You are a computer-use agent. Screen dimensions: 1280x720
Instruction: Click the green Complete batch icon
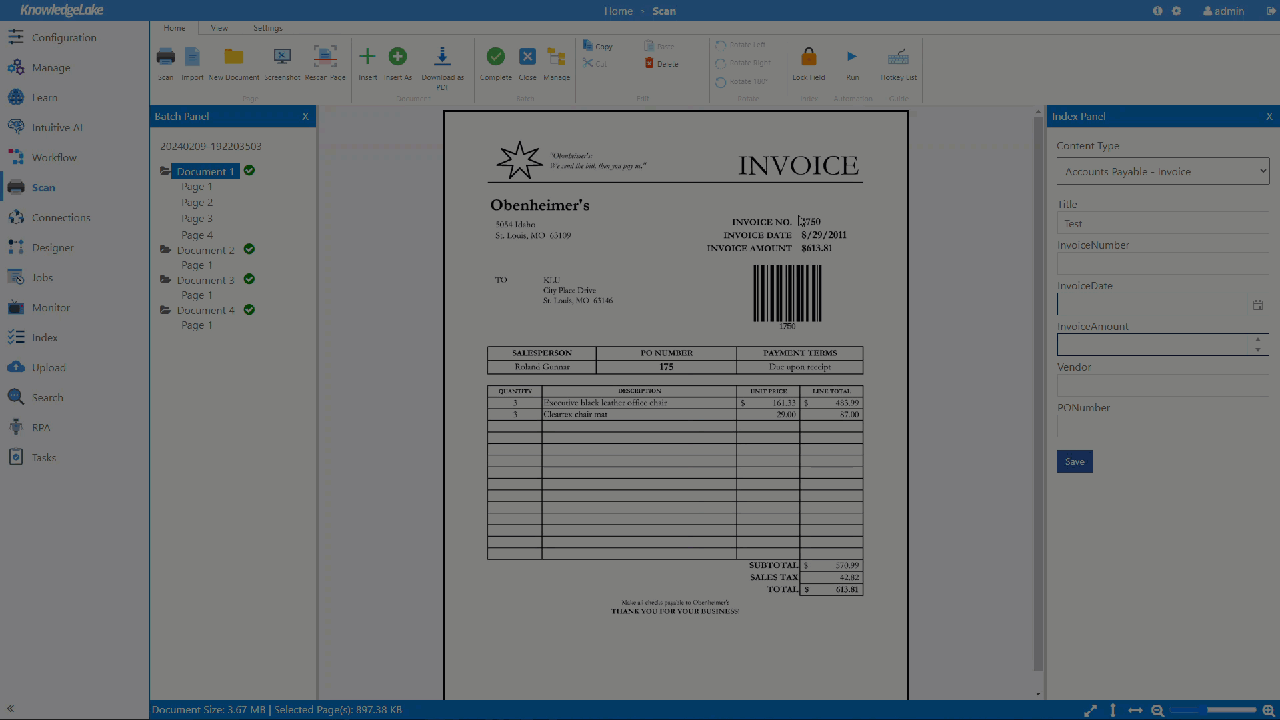click(496, 57)
